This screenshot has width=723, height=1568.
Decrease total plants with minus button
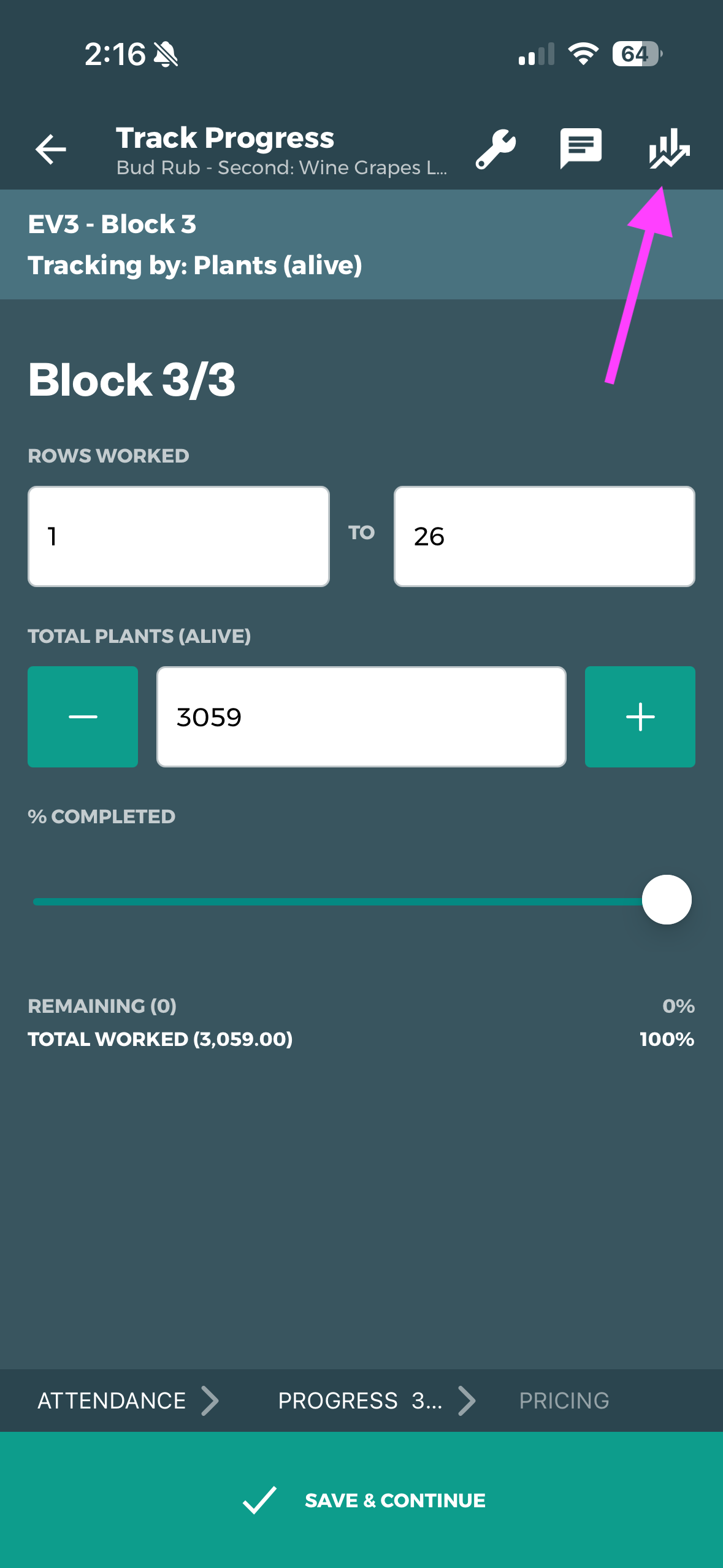(83, 717)
